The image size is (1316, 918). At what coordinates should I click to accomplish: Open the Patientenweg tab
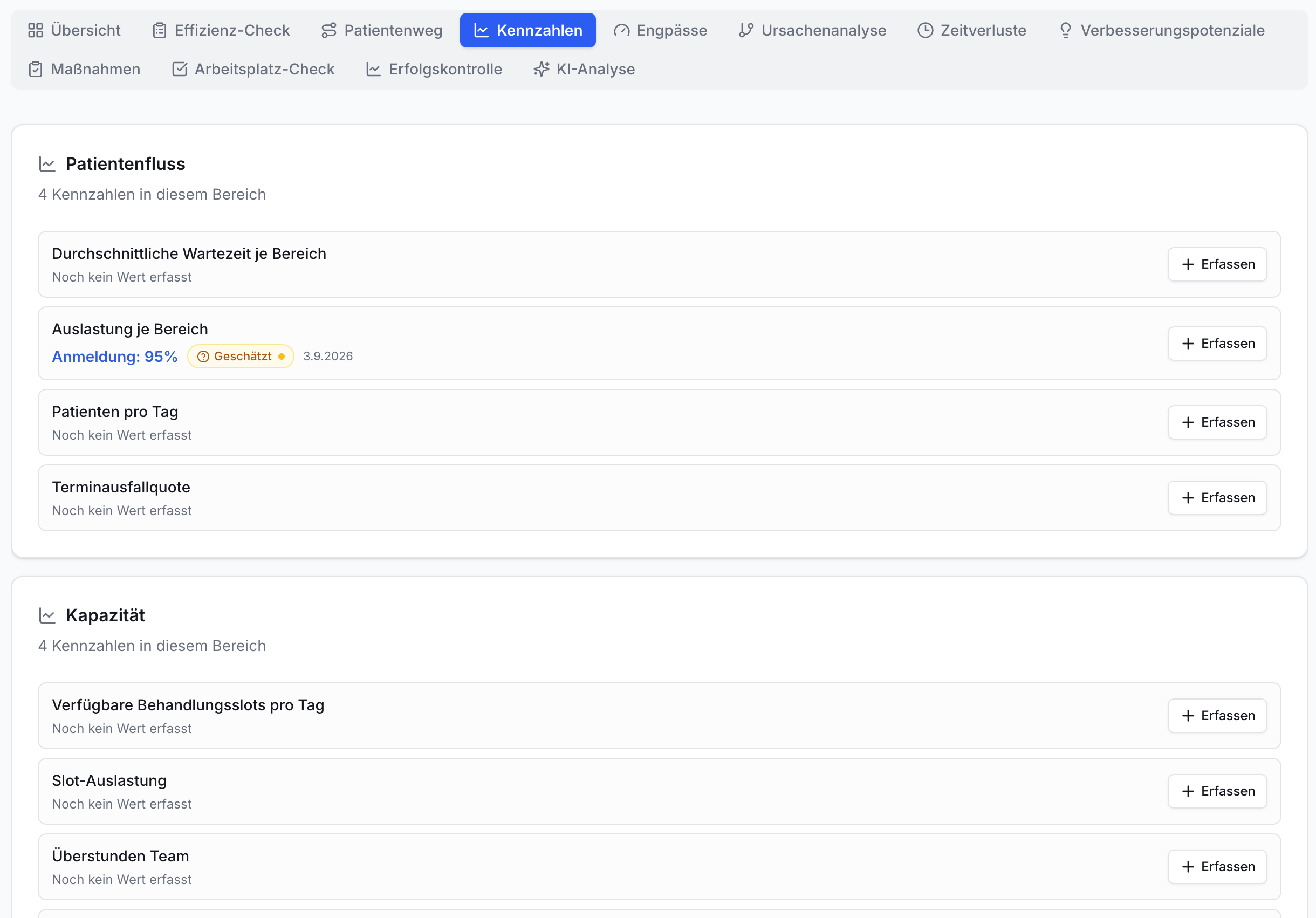(382, 30)
